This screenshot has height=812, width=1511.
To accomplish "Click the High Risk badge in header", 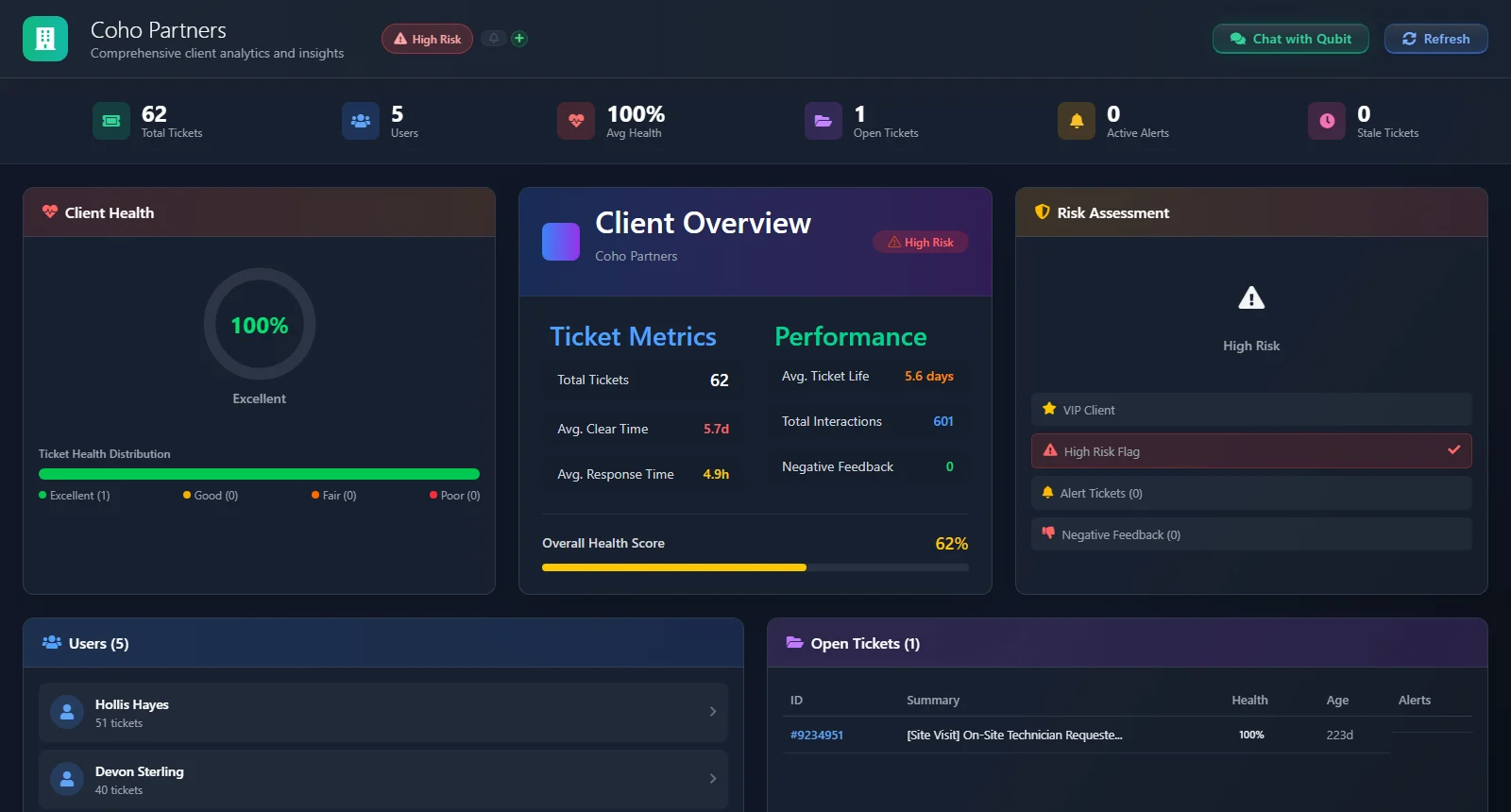I will coord(427,39).
